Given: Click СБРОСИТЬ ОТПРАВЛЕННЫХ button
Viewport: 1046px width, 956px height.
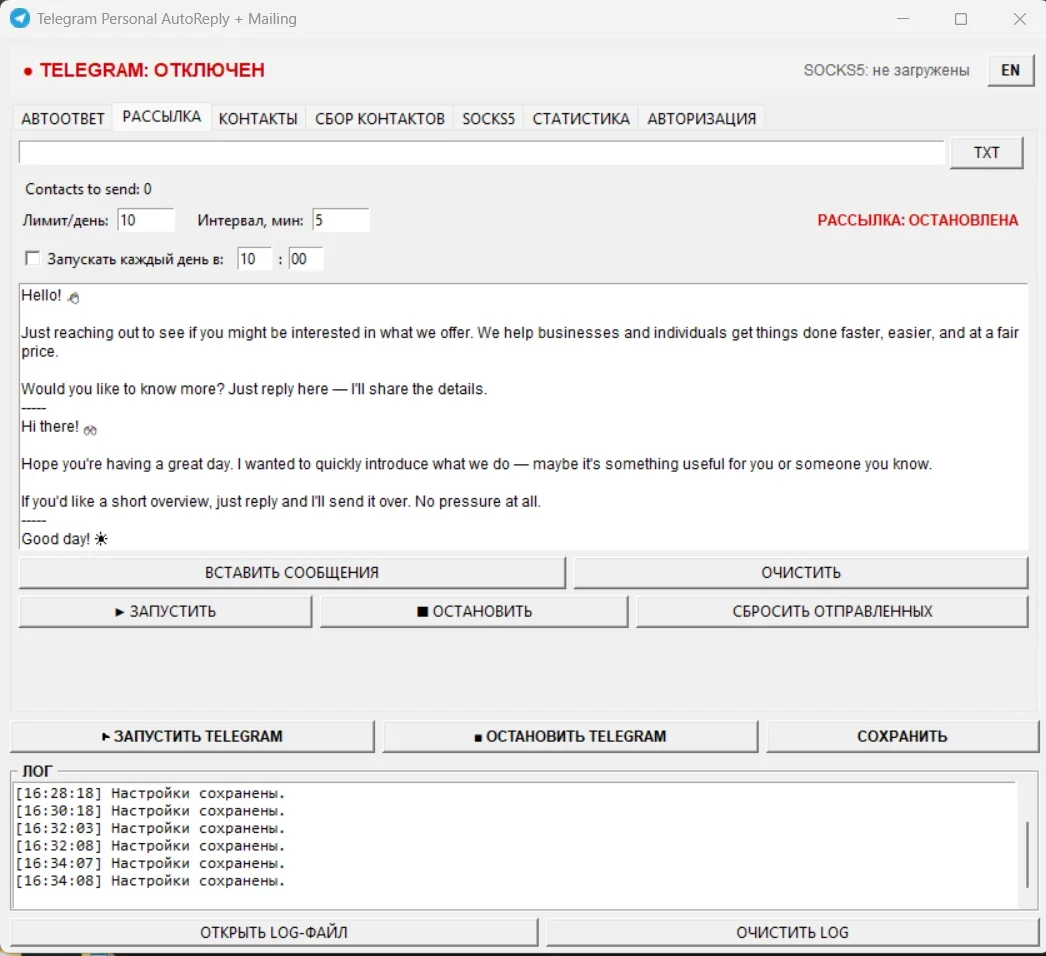Looking at the screenshot, I should [x=832, y=611].
